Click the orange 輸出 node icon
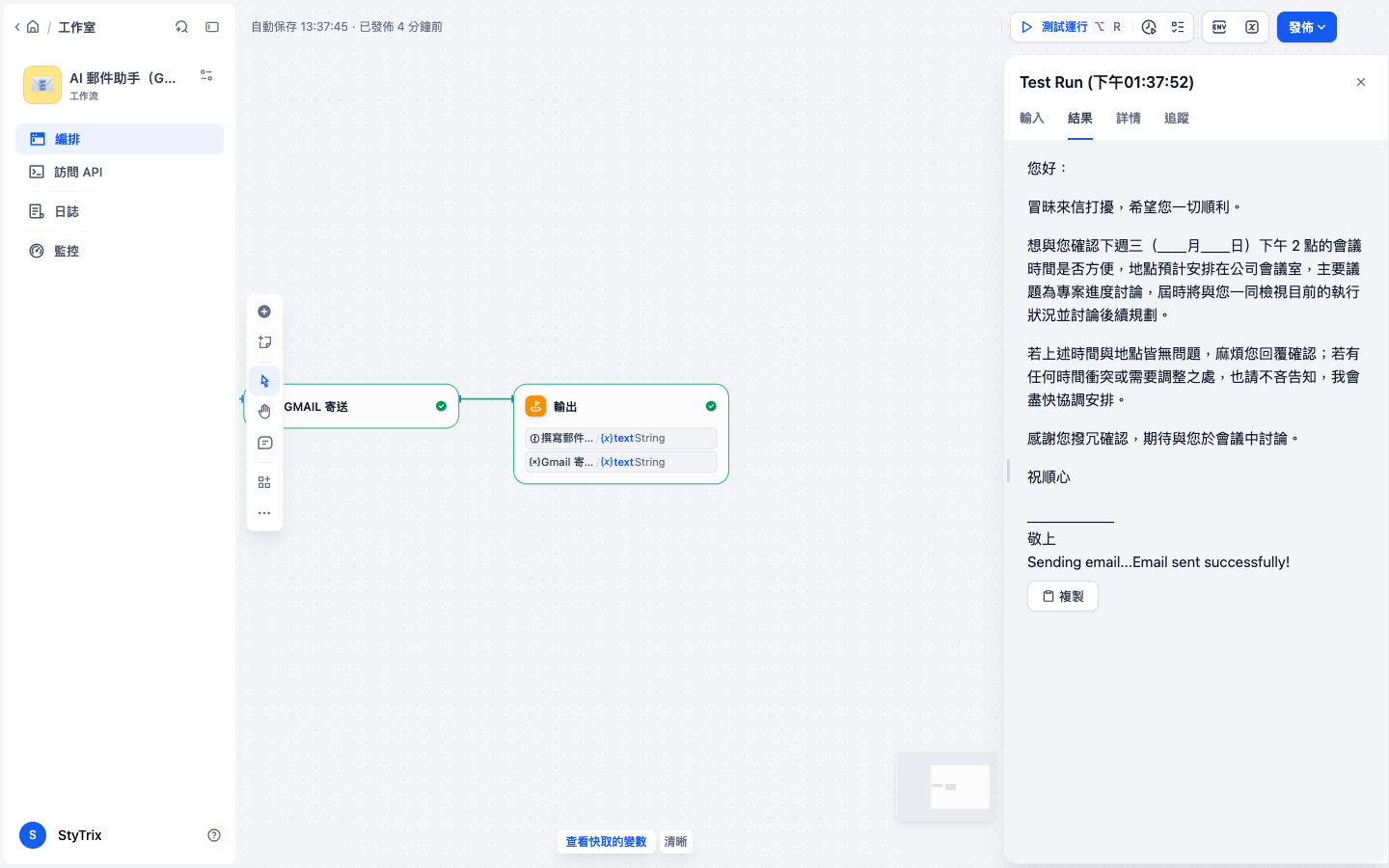Image resolution: width=1389 pixels, height=868 pixels. click(x=535, y=406)
